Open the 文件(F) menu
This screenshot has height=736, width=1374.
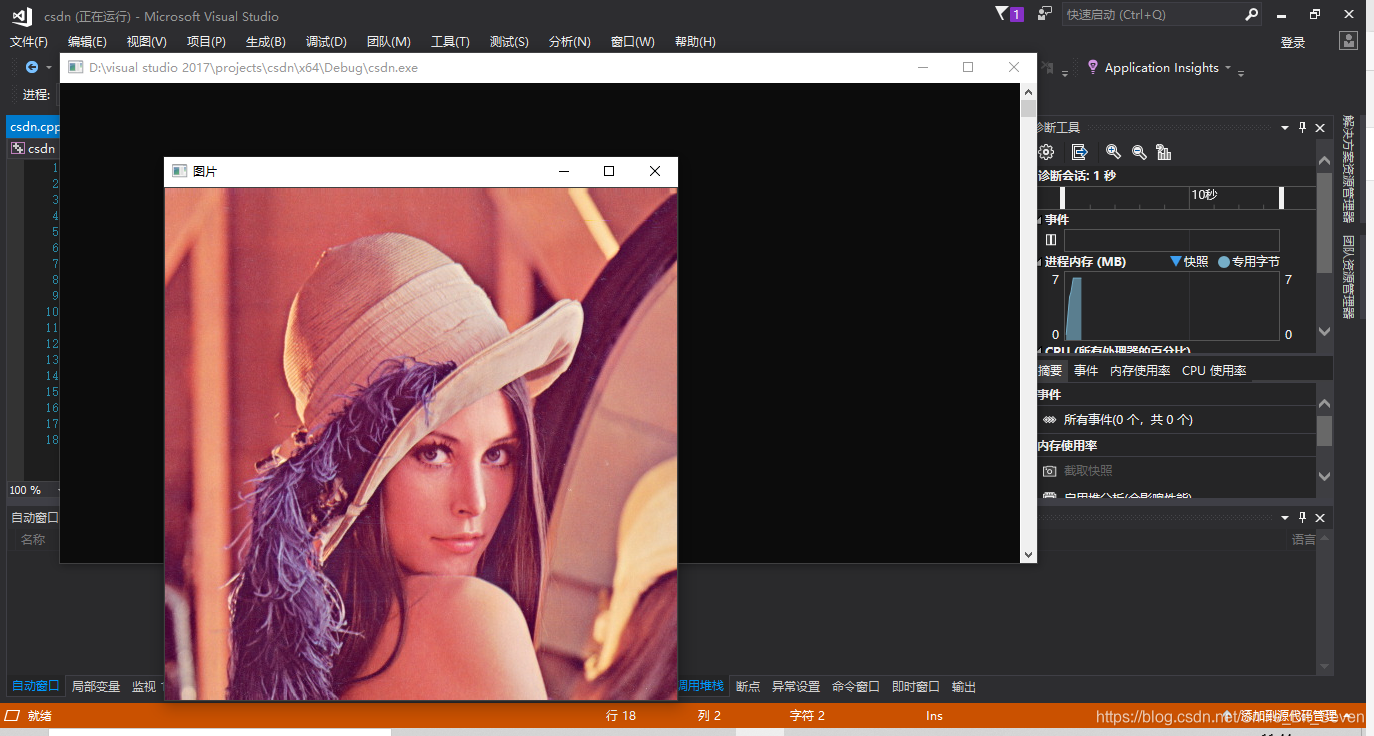(x=29, y=42)
